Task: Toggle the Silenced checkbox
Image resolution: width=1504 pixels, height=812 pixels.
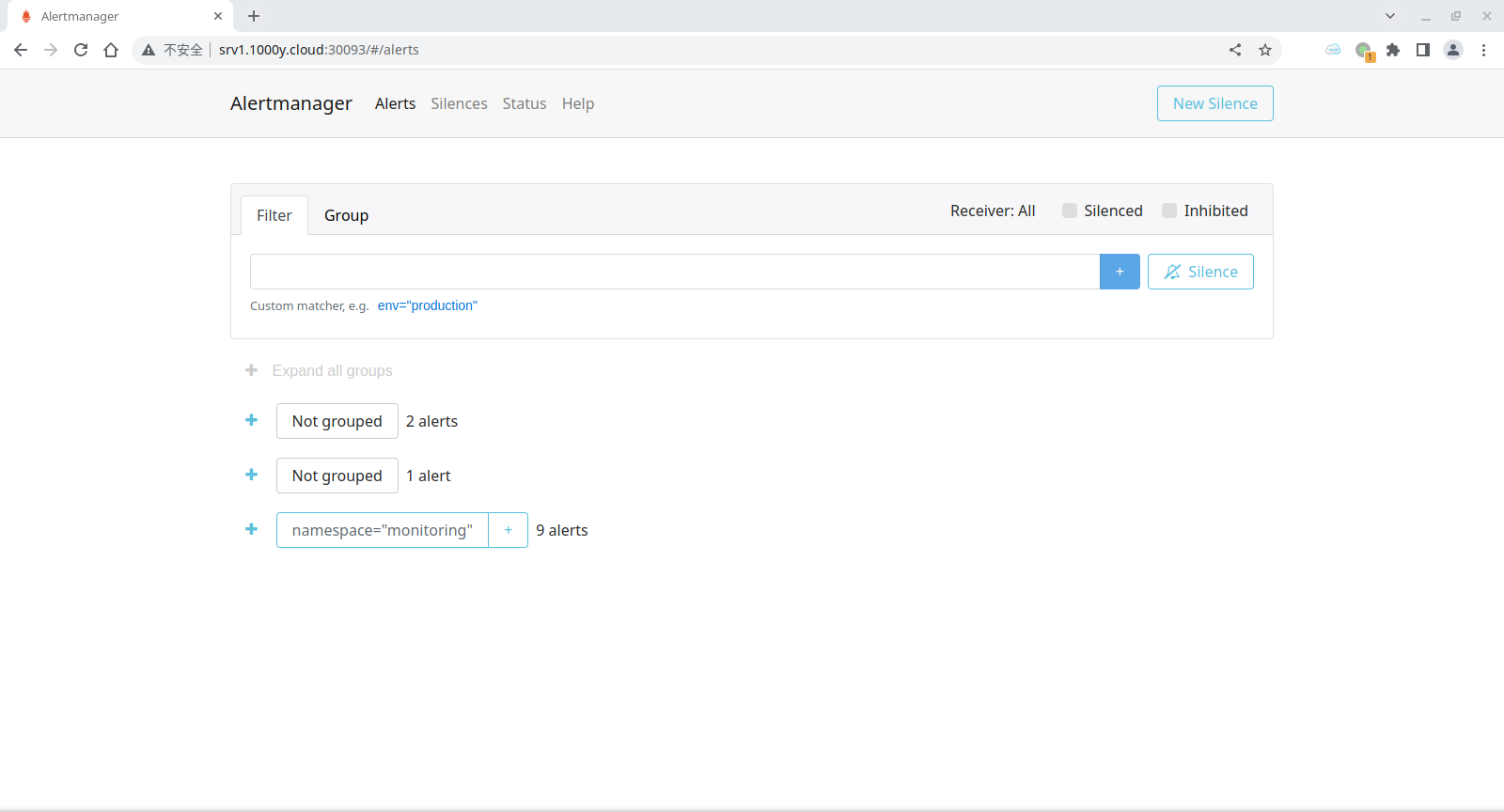Action: pyautogui.click(x=1070, y=211)
